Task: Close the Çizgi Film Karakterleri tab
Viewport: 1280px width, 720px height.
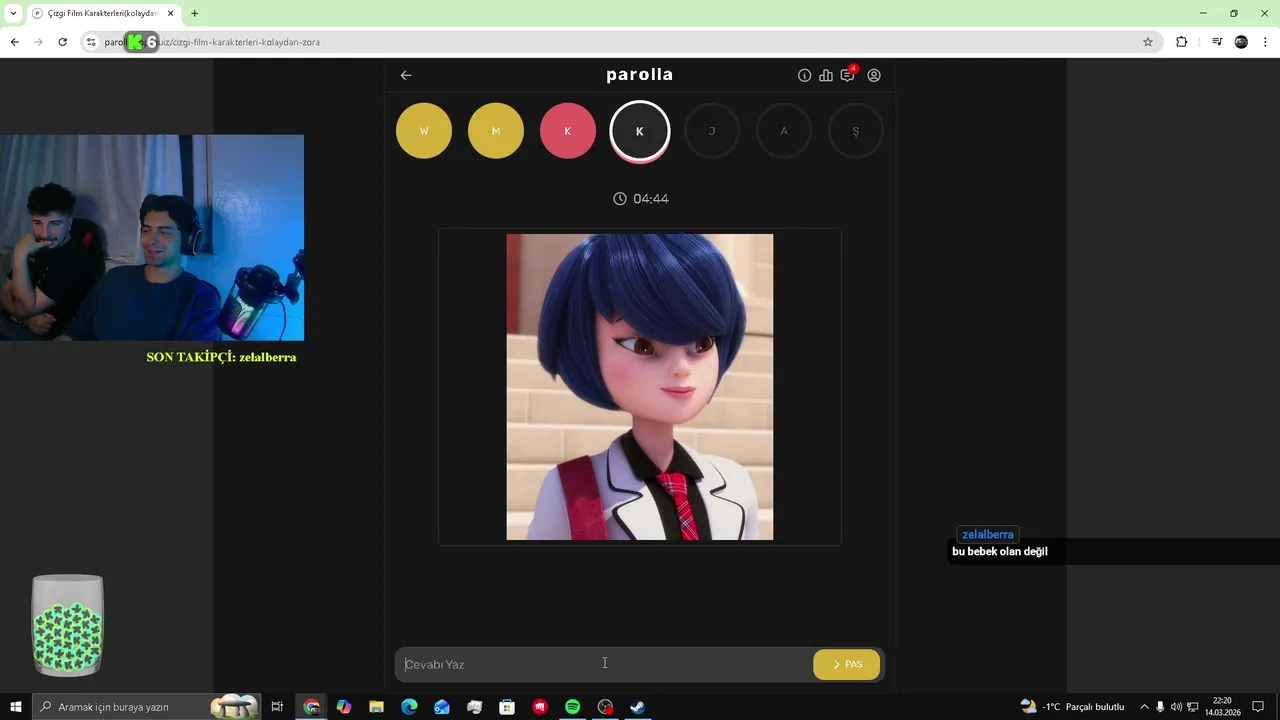Action: pos(170,13)
